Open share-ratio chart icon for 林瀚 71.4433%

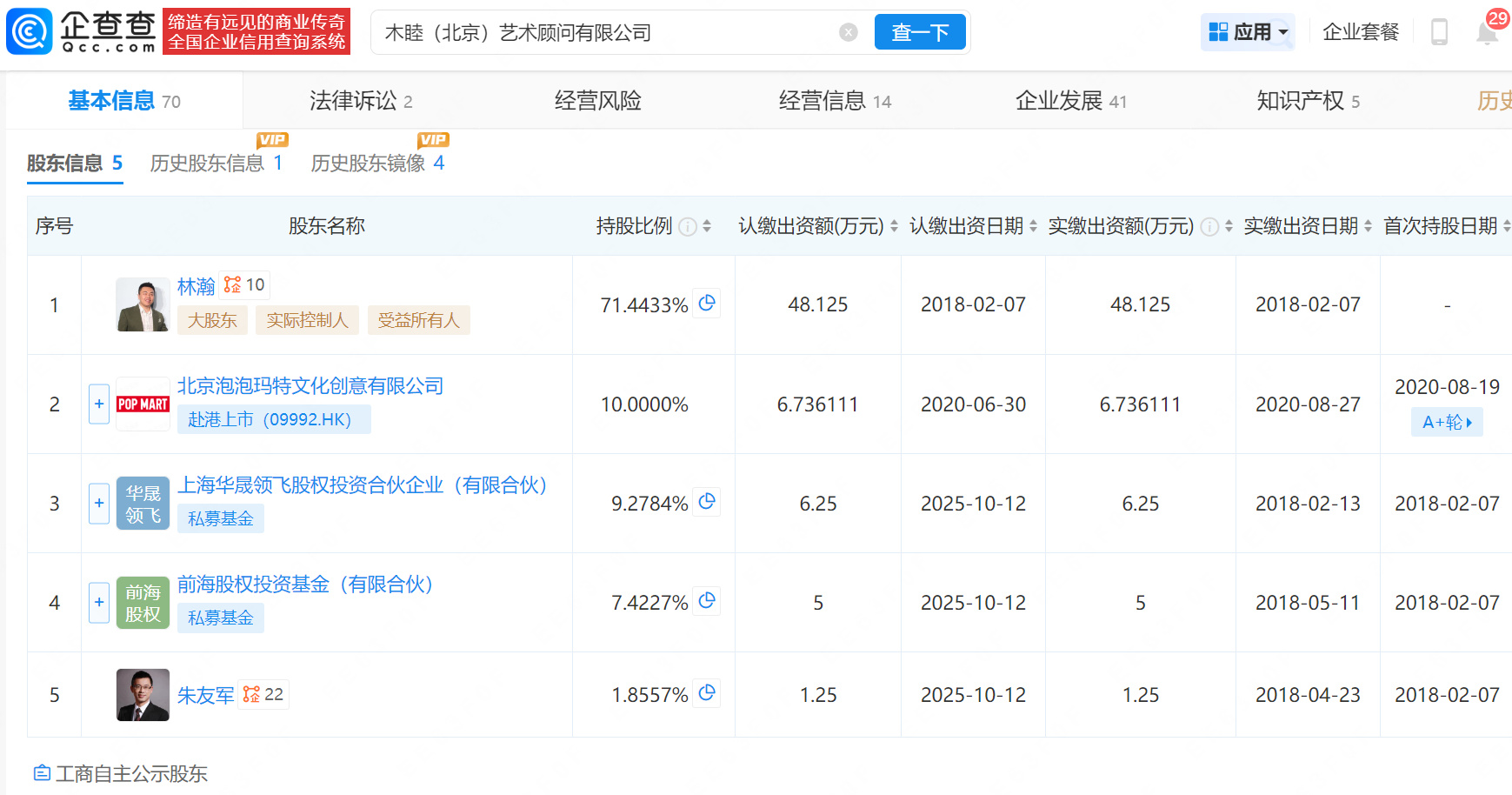707,303
